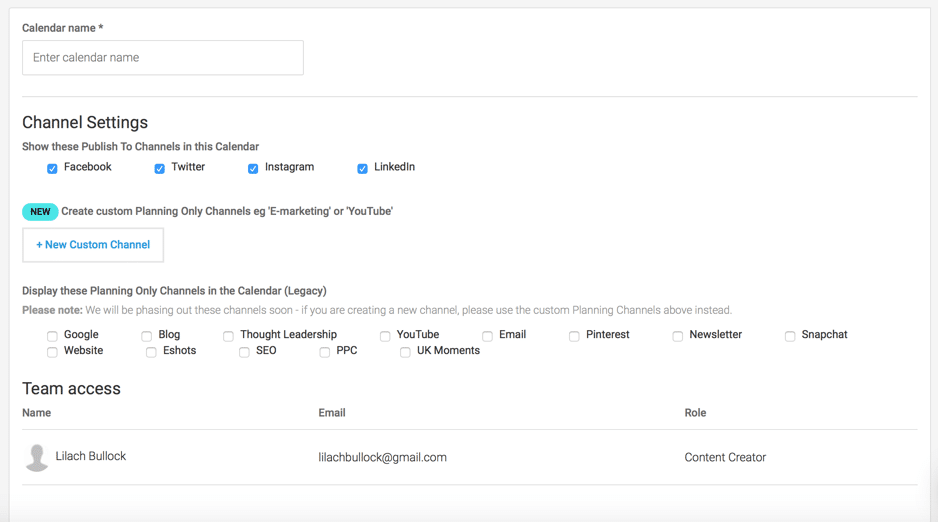Tick the PPC channel checkbox

324,352
